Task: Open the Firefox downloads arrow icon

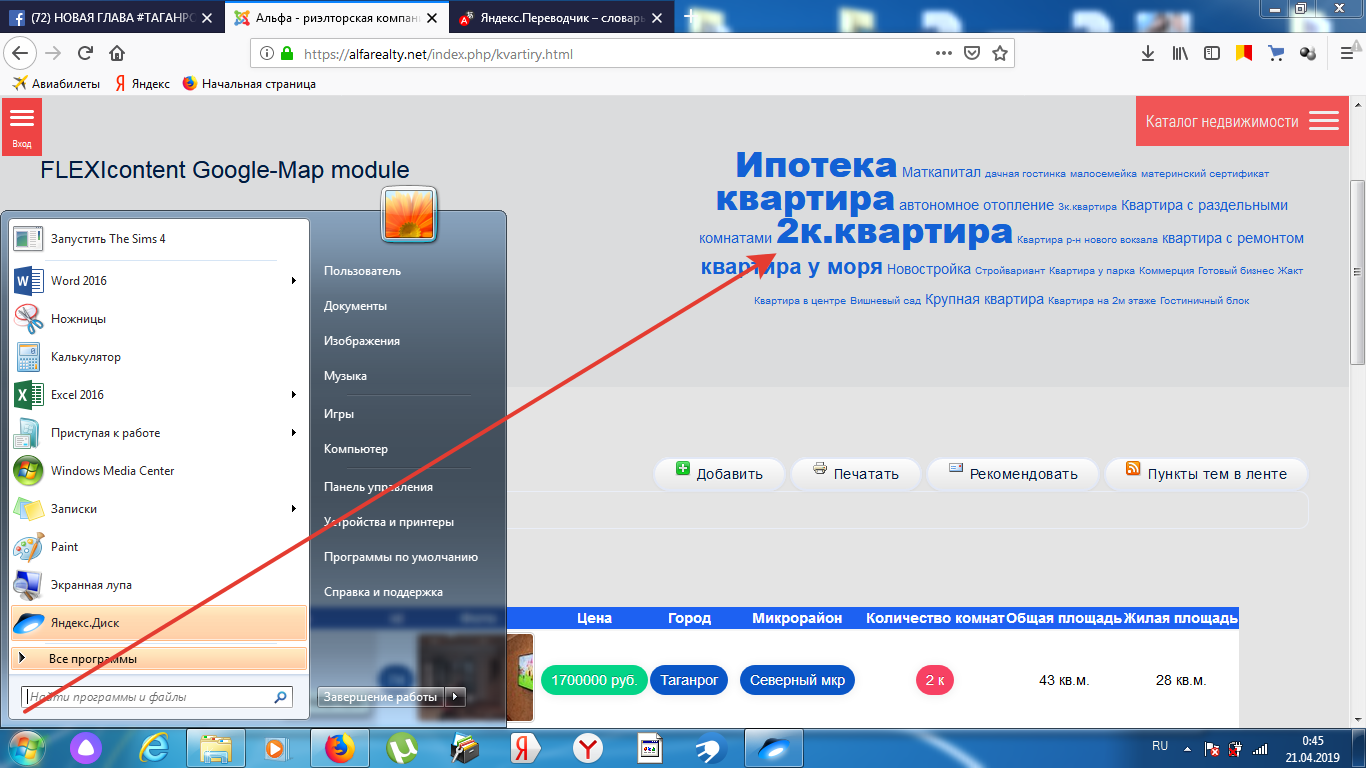Action: [x=1148, y=54]
